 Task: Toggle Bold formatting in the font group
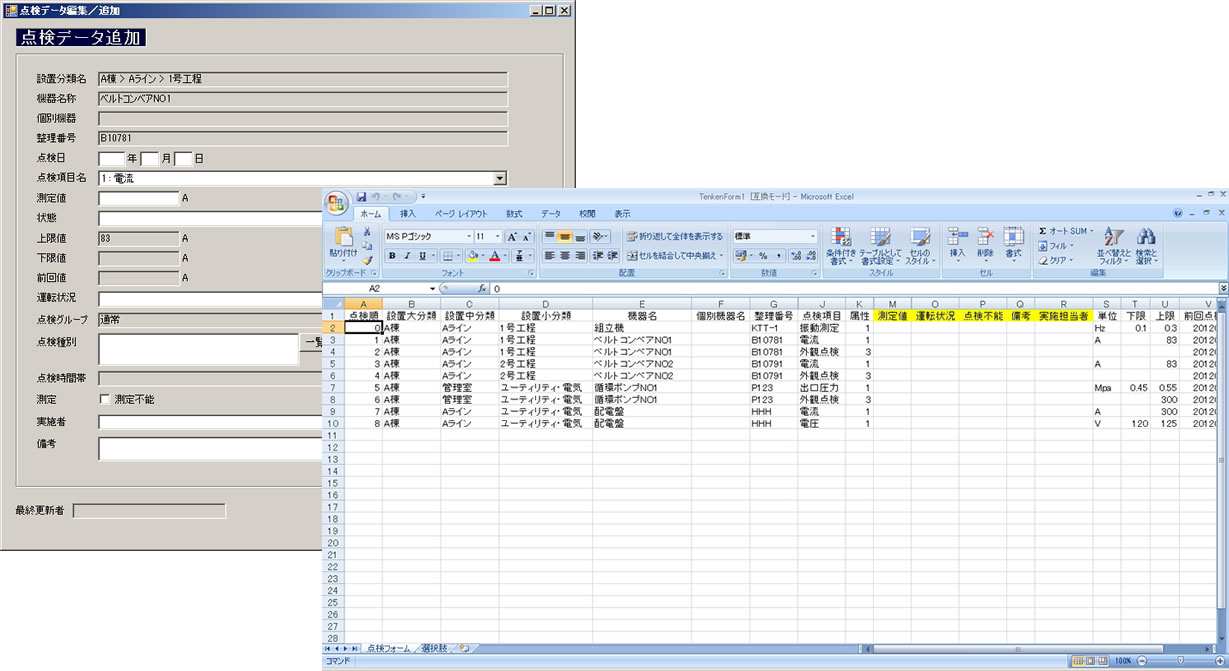point(392,256)
